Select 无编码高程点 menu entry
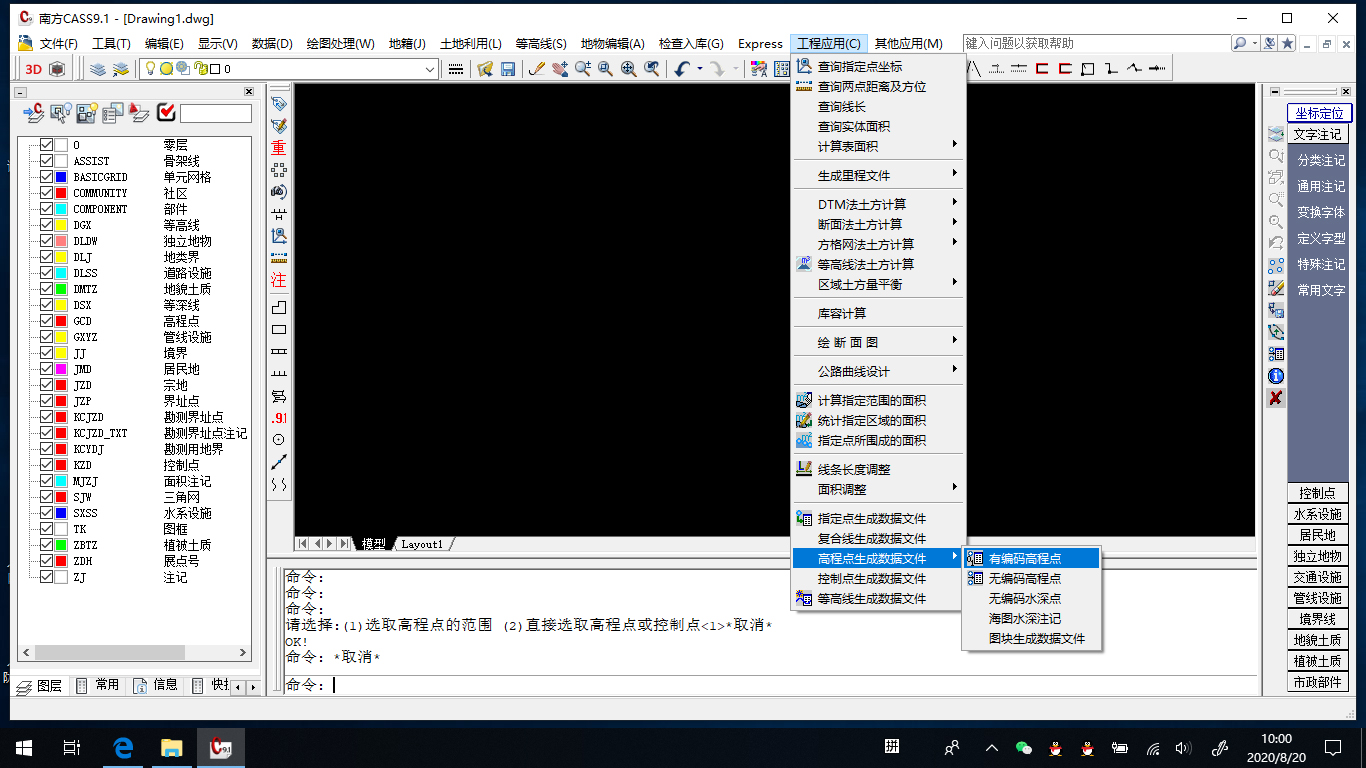The height and width of the screenshot is (768, 1366). [x=1032, y=578]
